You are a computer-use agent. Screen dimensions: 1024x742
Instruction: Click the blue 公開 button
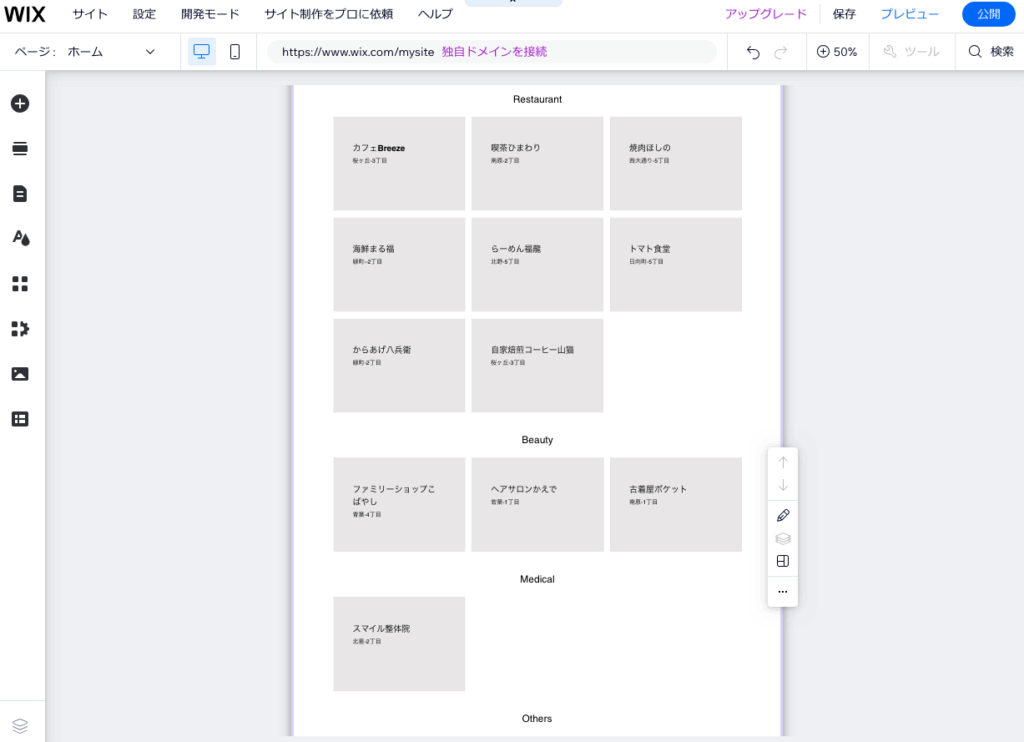[988, 14]
